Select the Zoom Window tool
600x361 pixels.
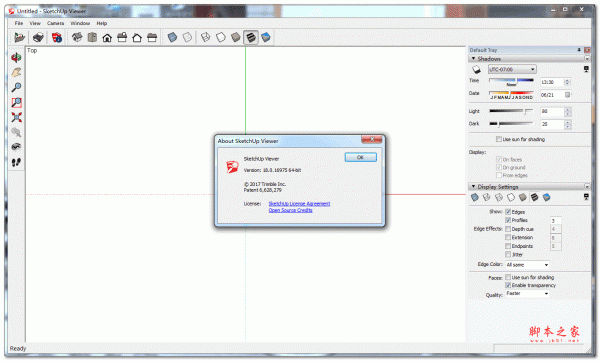point(16,102)
